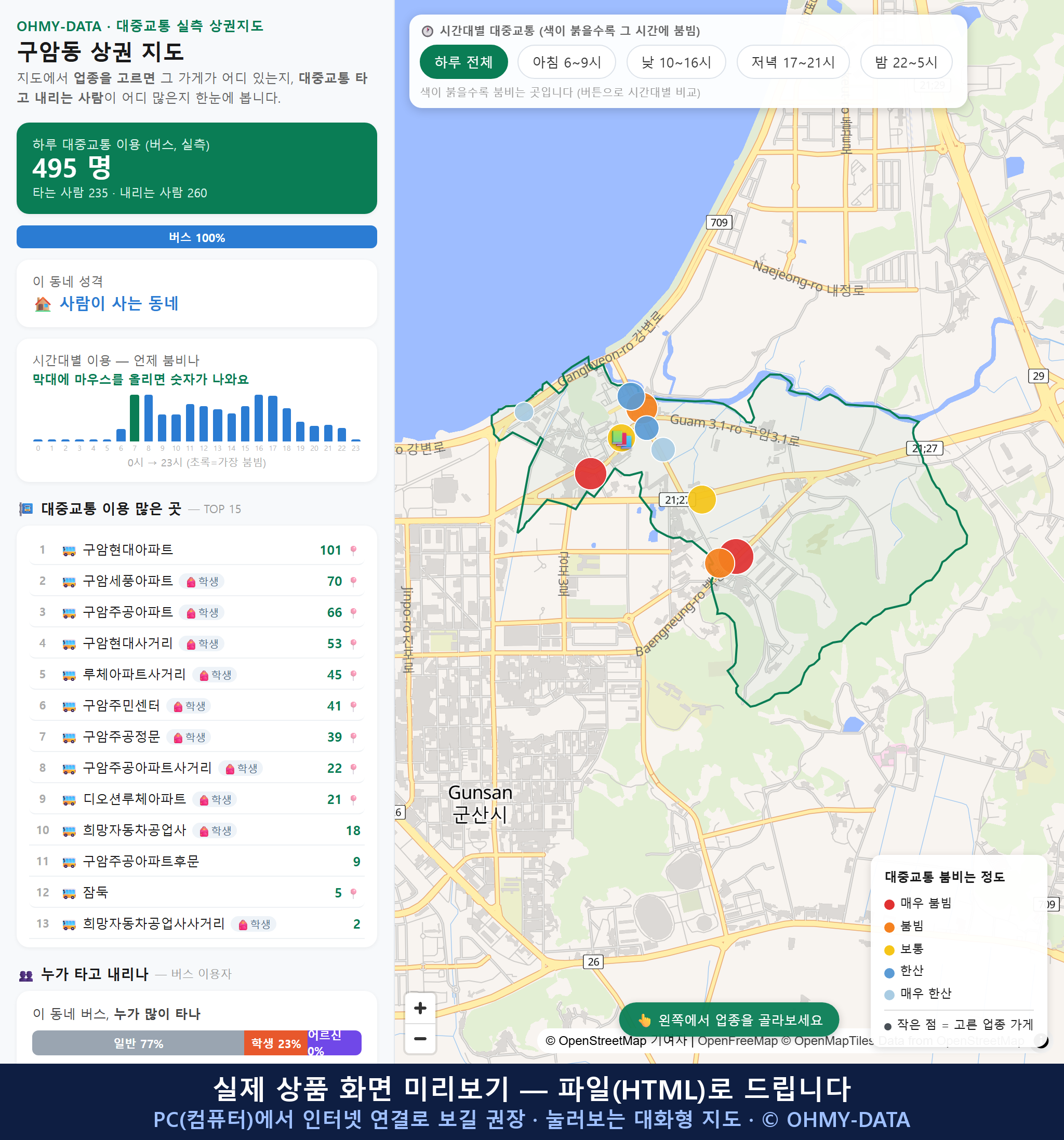Click the 일반 77% gray segment
This screenshot has height=1140, width=1064.
coord(138,1043)
